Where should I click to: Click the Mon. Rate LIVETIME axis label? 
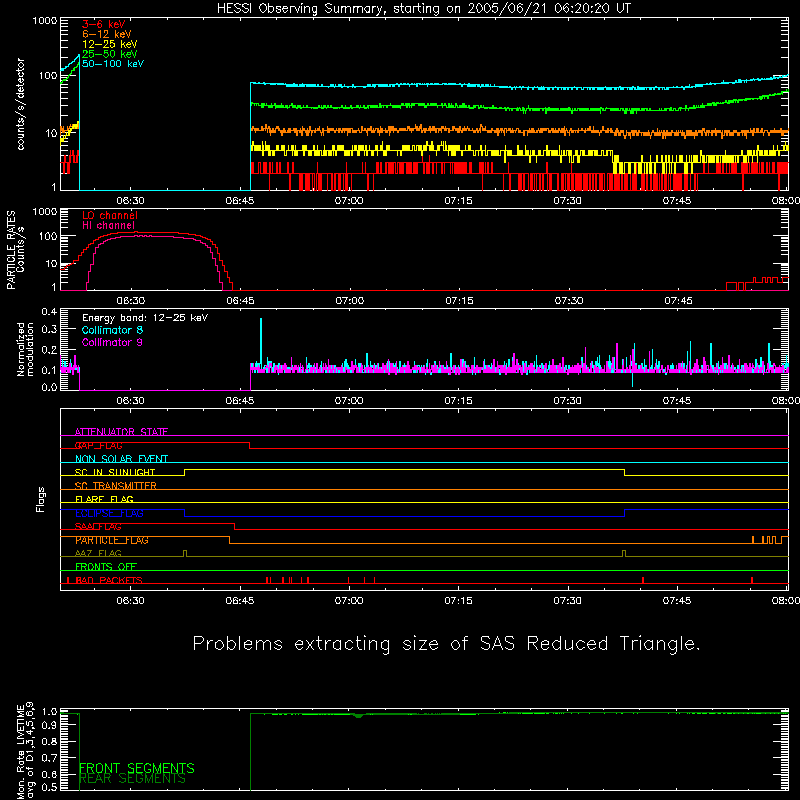pyautogui.click(x=26, y=751)
